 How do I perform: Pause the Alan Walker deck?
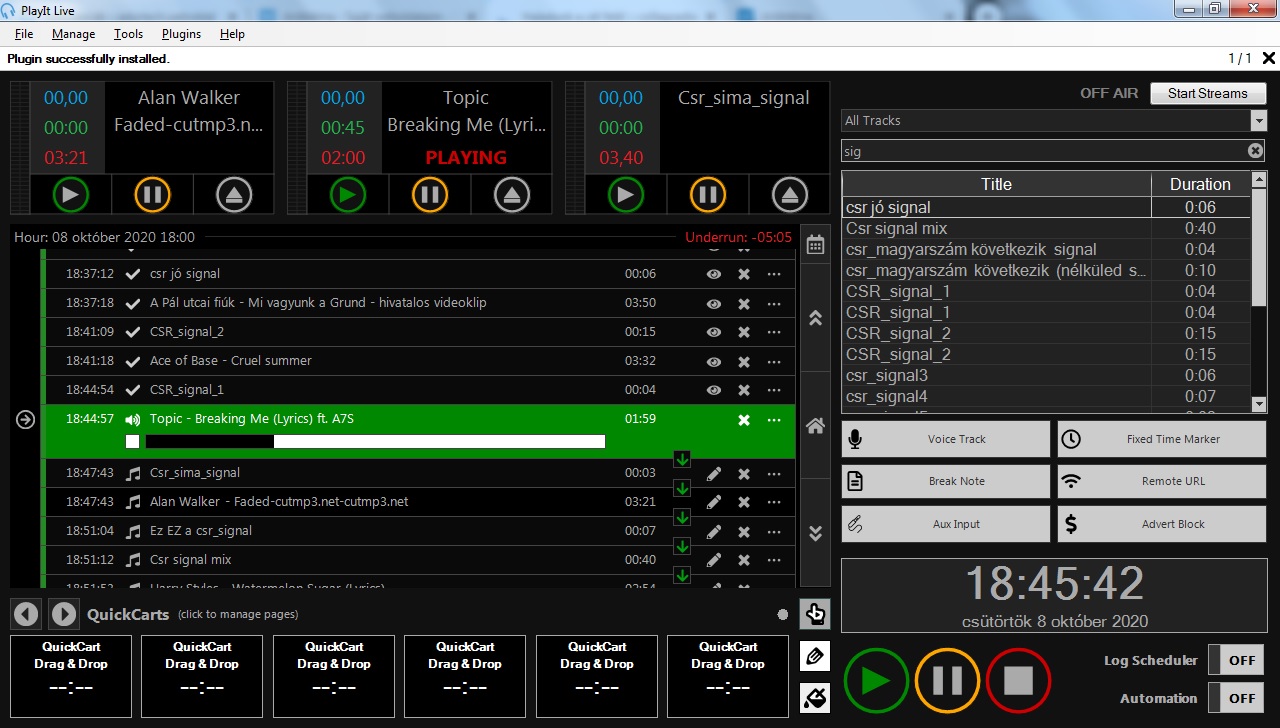click(152, 194)
